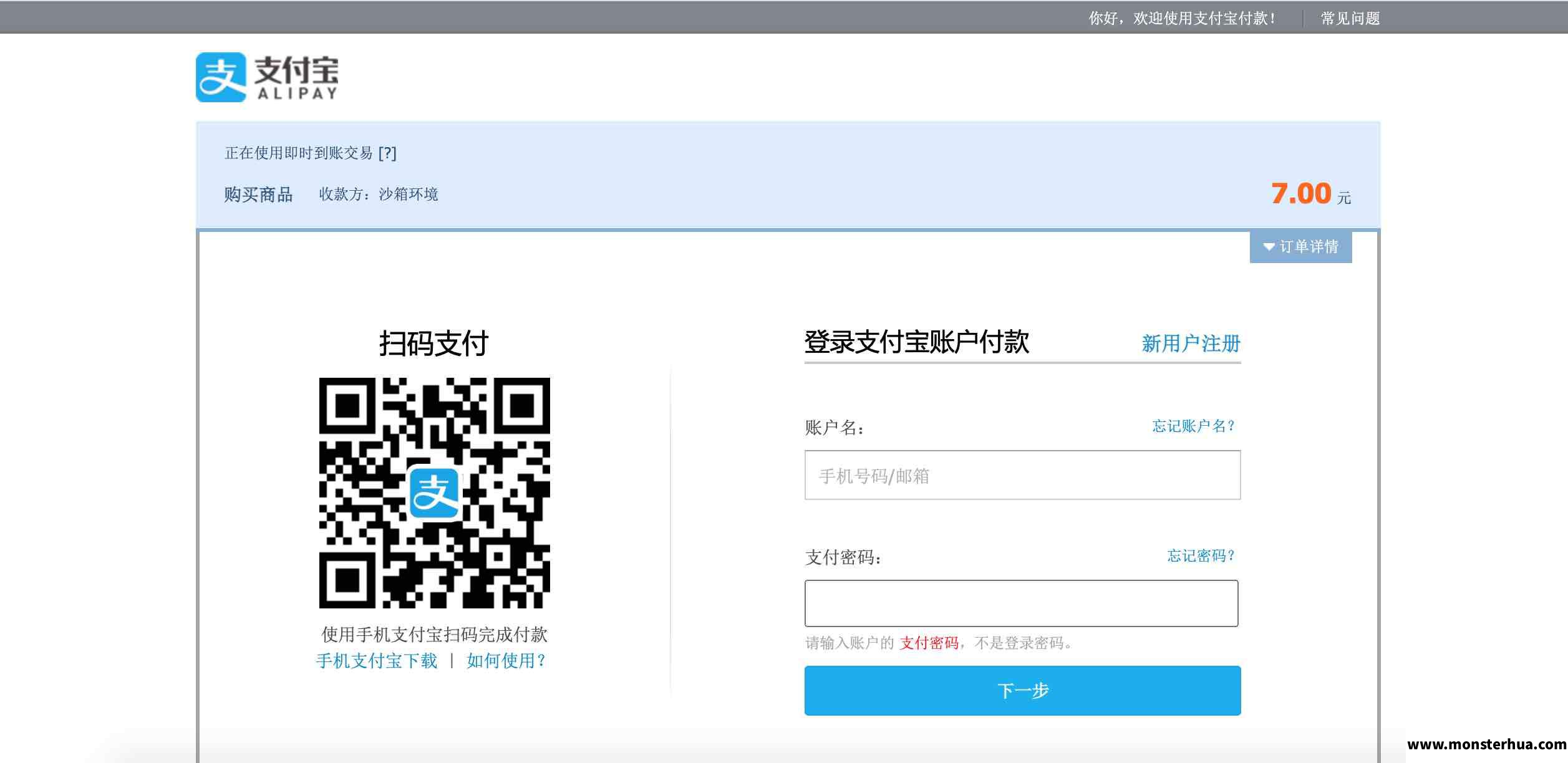Click the 下一步 button
The width and height of the screenshot is (1568, 763).
pyautogui.click(x=1022, y=691)
